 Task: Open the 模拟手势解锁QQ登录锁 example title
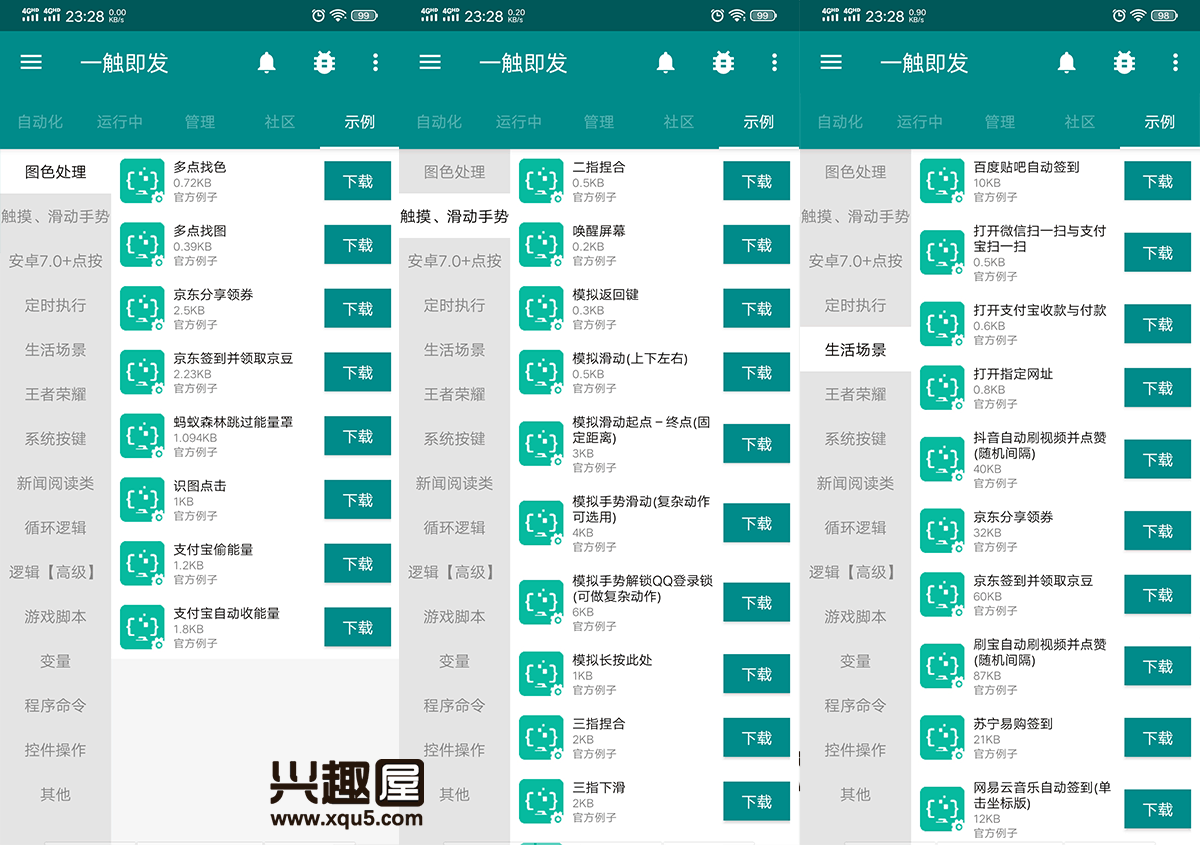(642, 588)
